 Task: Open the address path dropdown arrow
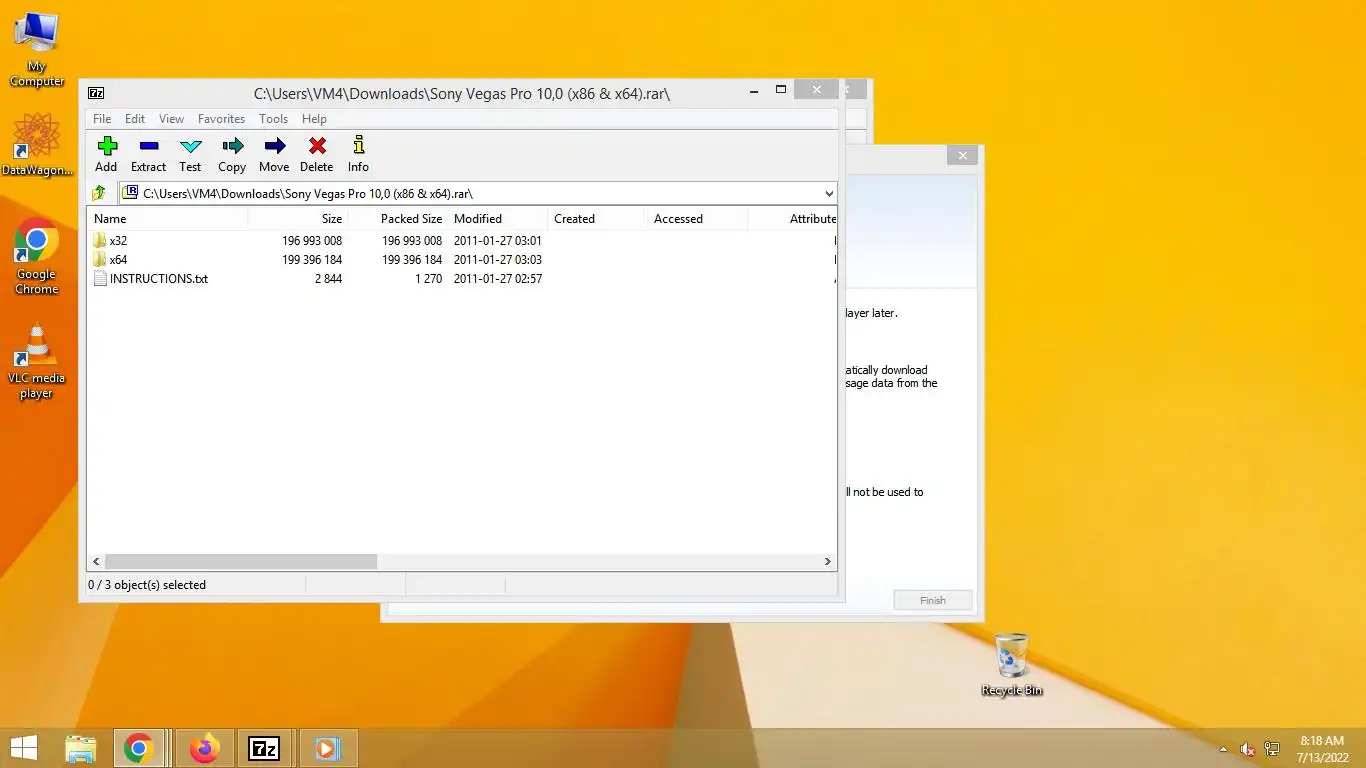pyautogui.click(x=829, y=193)
